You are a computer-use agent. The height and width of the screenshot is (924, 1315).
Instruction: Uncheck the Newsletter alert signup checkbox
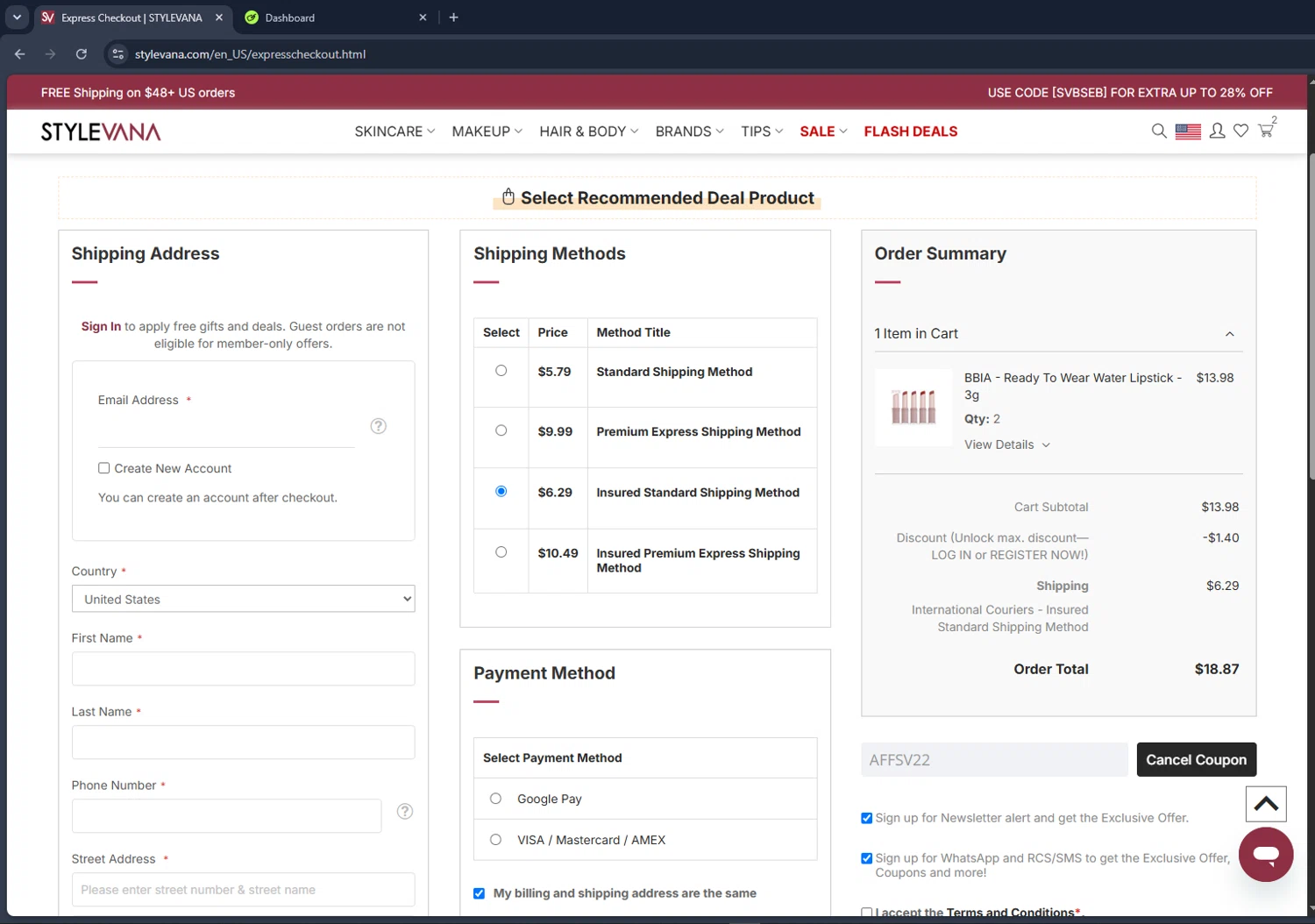coord(867,818)
